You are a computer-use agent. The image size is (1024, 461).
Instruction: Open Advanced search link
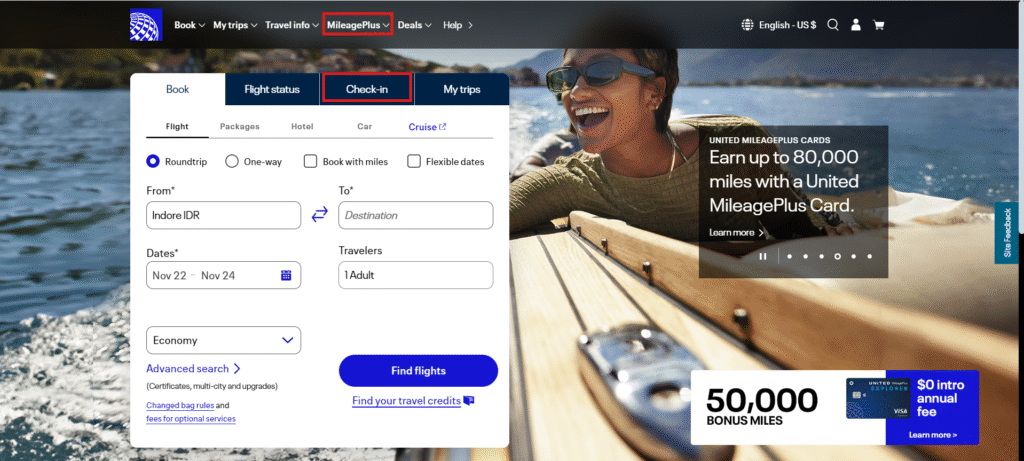point(193,369)
